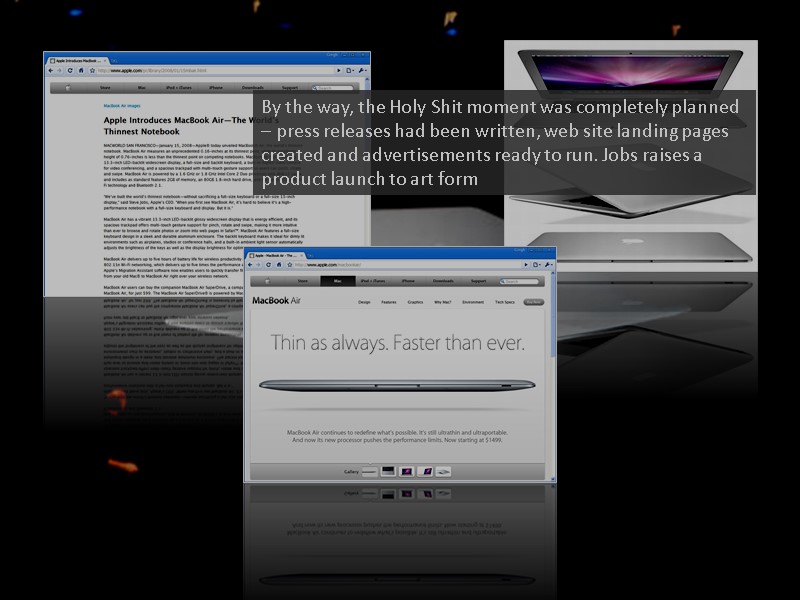Click 'Thin as always. Faster than ever.' headline
The image size is (800, 600).
397,343
